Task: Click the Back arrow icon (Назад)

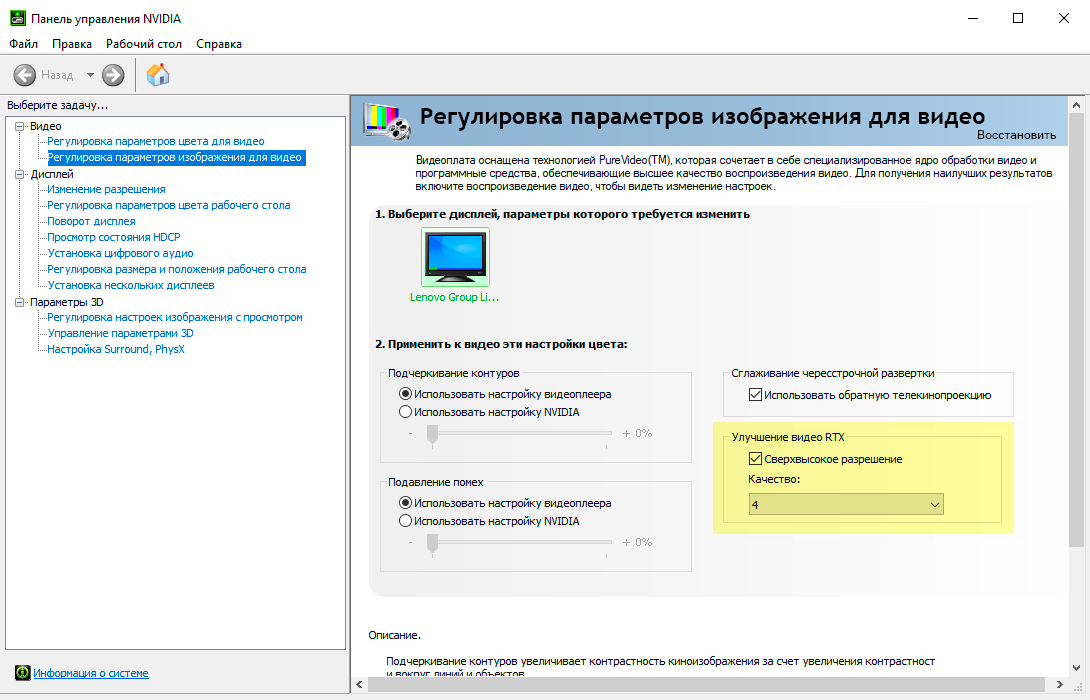Action: [x=24, y=75]
